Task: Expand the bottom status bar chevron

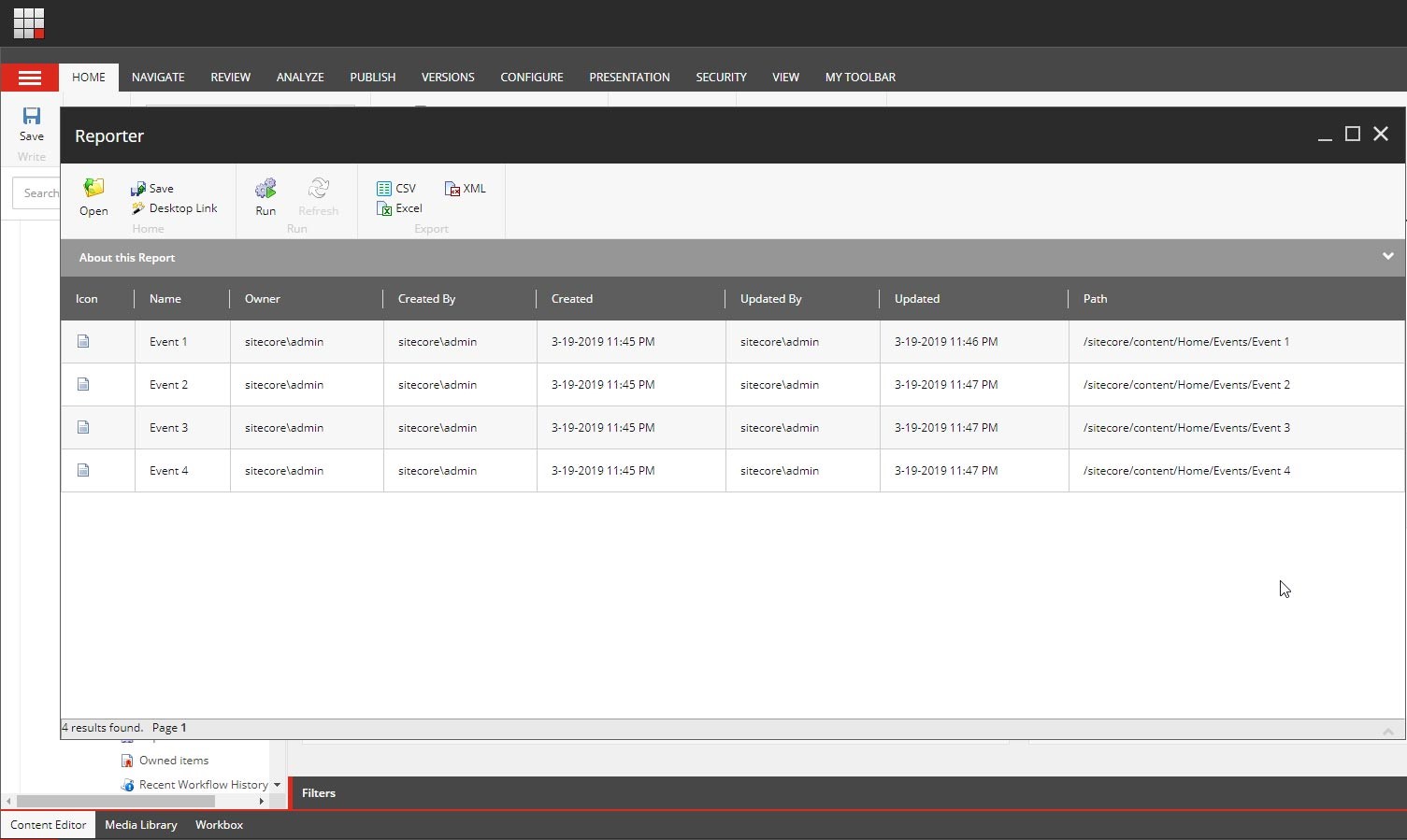Action: (1387, 731)
